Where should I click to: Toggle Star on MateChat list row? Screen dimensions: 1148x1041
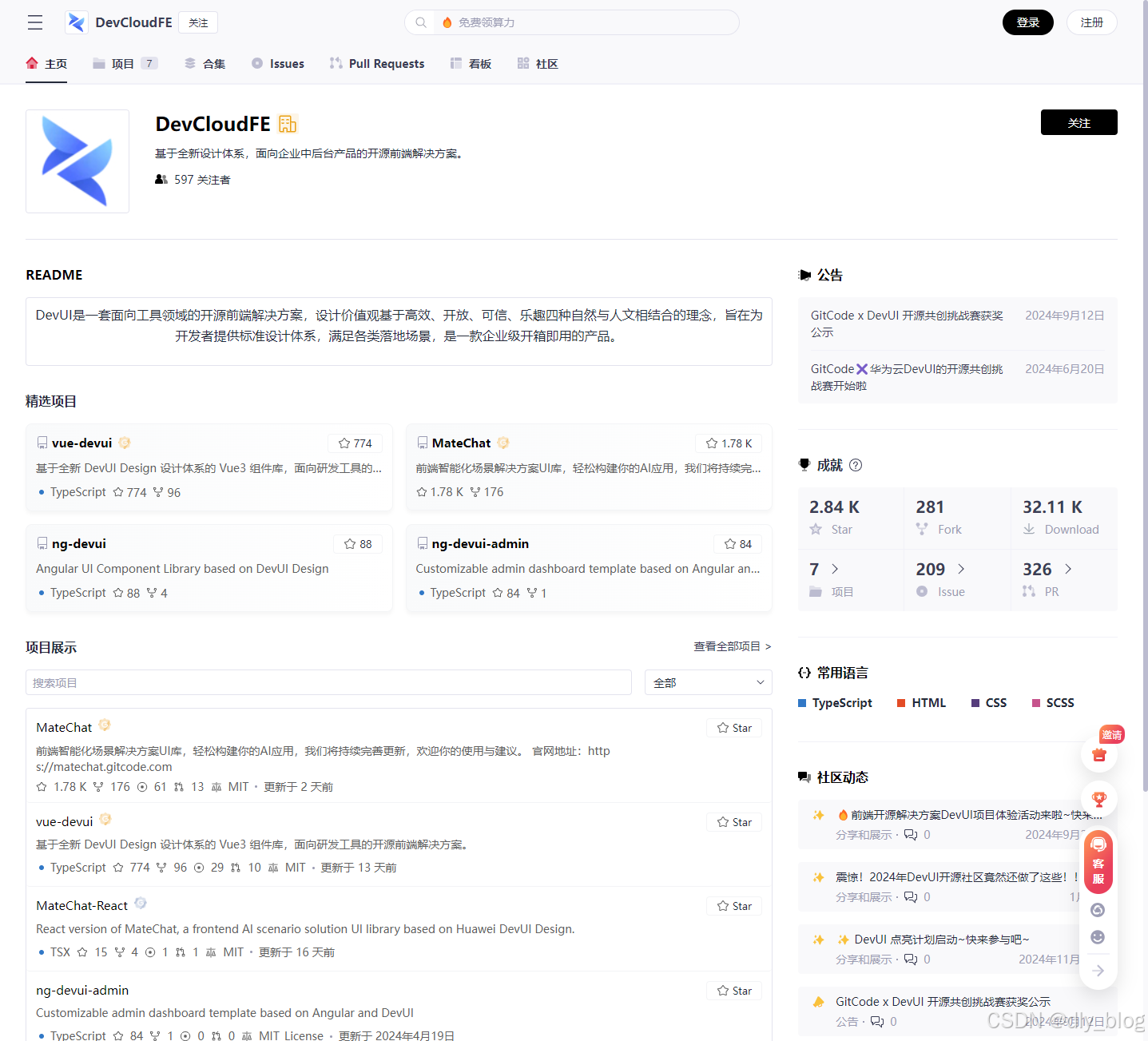click(734, 728)
